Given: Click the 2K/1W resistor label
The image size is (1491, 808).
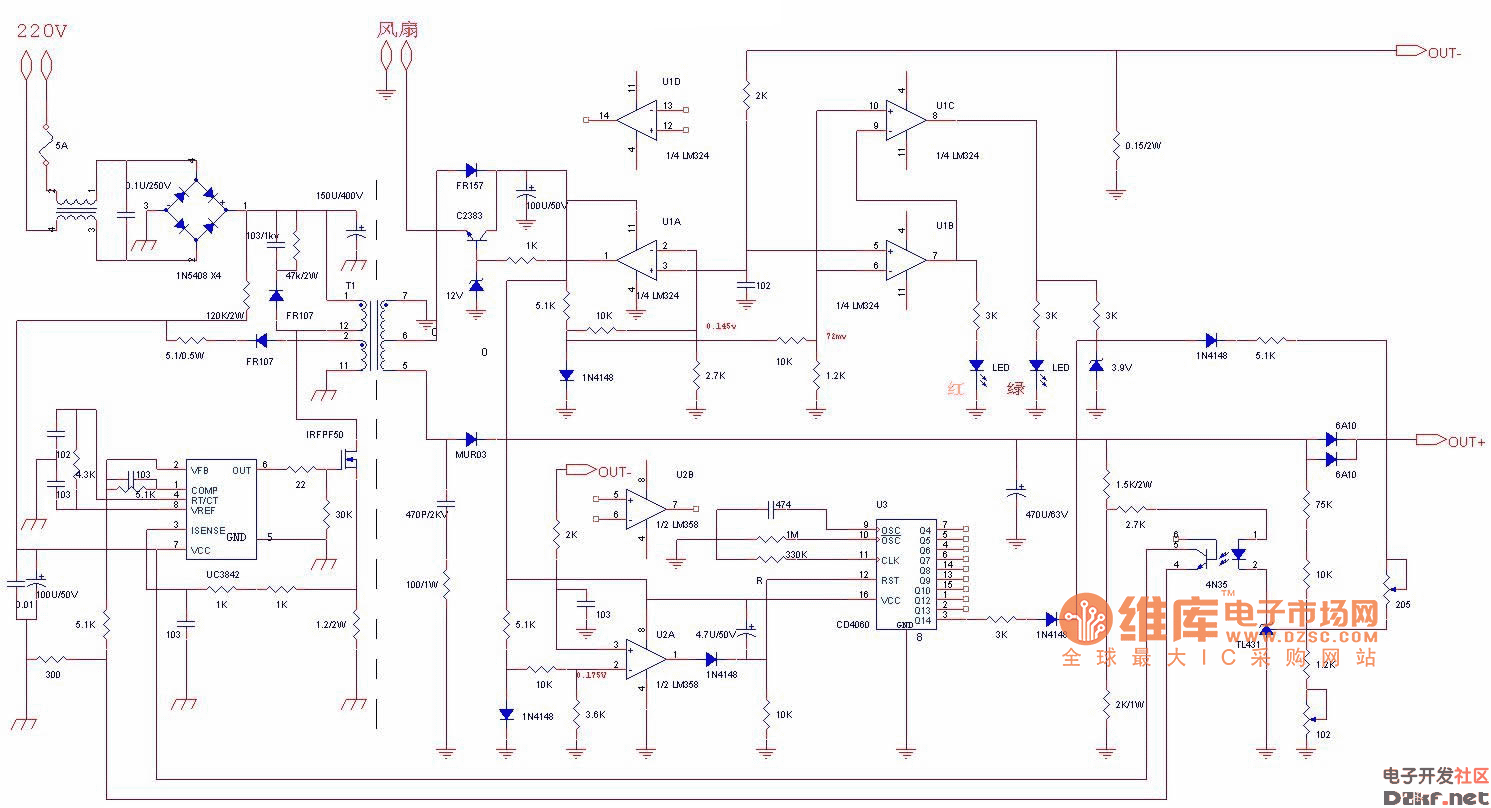Looking at the screenshot, I should [x=1129, y=704].
